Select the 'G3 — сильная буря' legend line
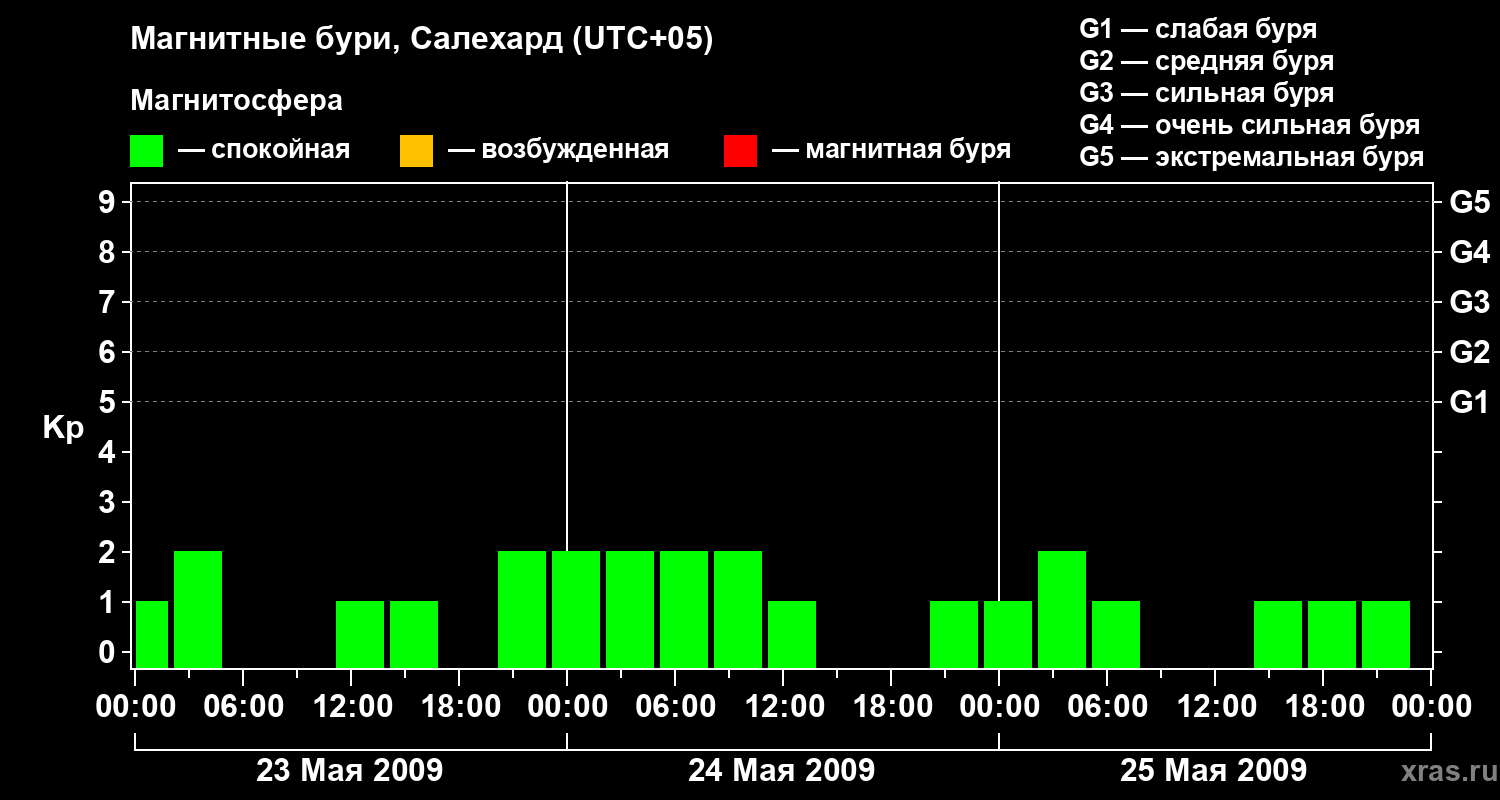This screenshot has height=800, width=1500. (1207, 93)
